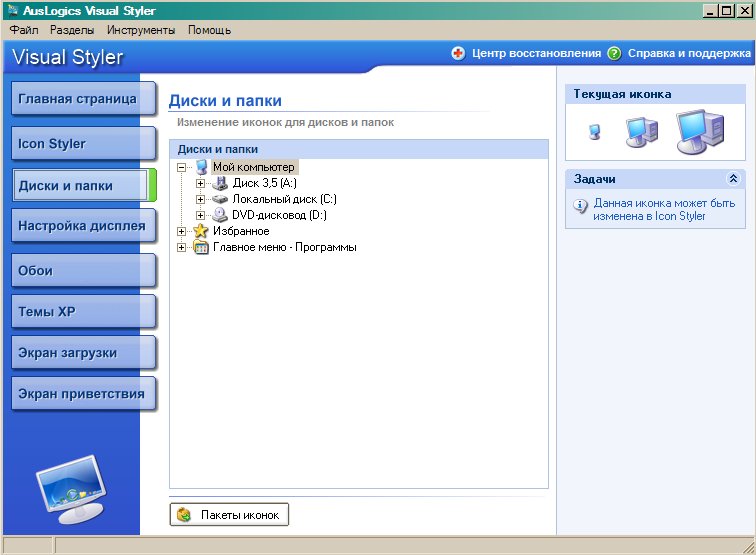Expand the Локальный диск (C:) node
This screenshot has height=555, width=756.
[200, 199]
